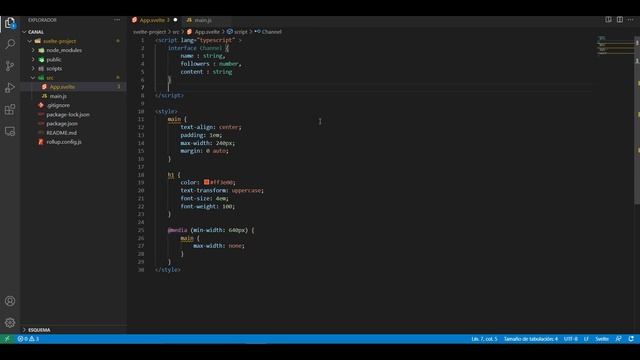Click the Svelte file icon of App.svelte
This screenshot has width=640, height=360.
pos(44,87)
